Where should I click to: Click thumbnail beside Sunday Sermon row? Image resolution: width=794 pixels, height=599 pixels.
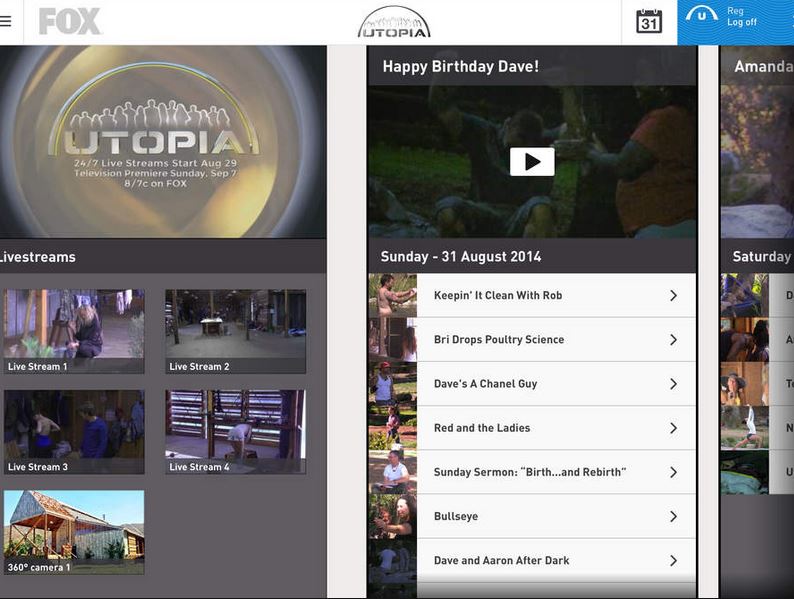[393, 472]
